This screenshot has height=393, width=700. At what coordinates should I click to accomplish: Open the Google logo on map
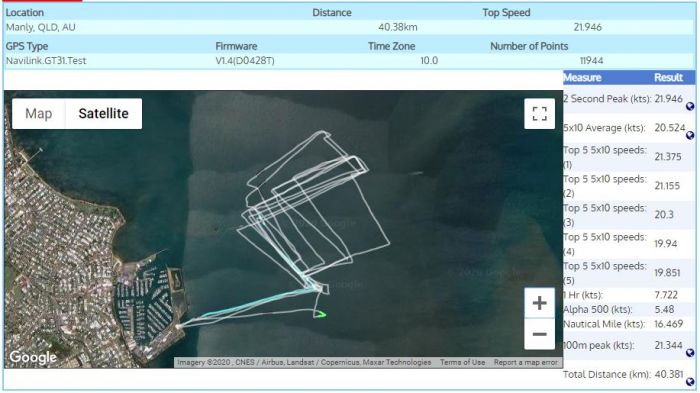(33, 357)
